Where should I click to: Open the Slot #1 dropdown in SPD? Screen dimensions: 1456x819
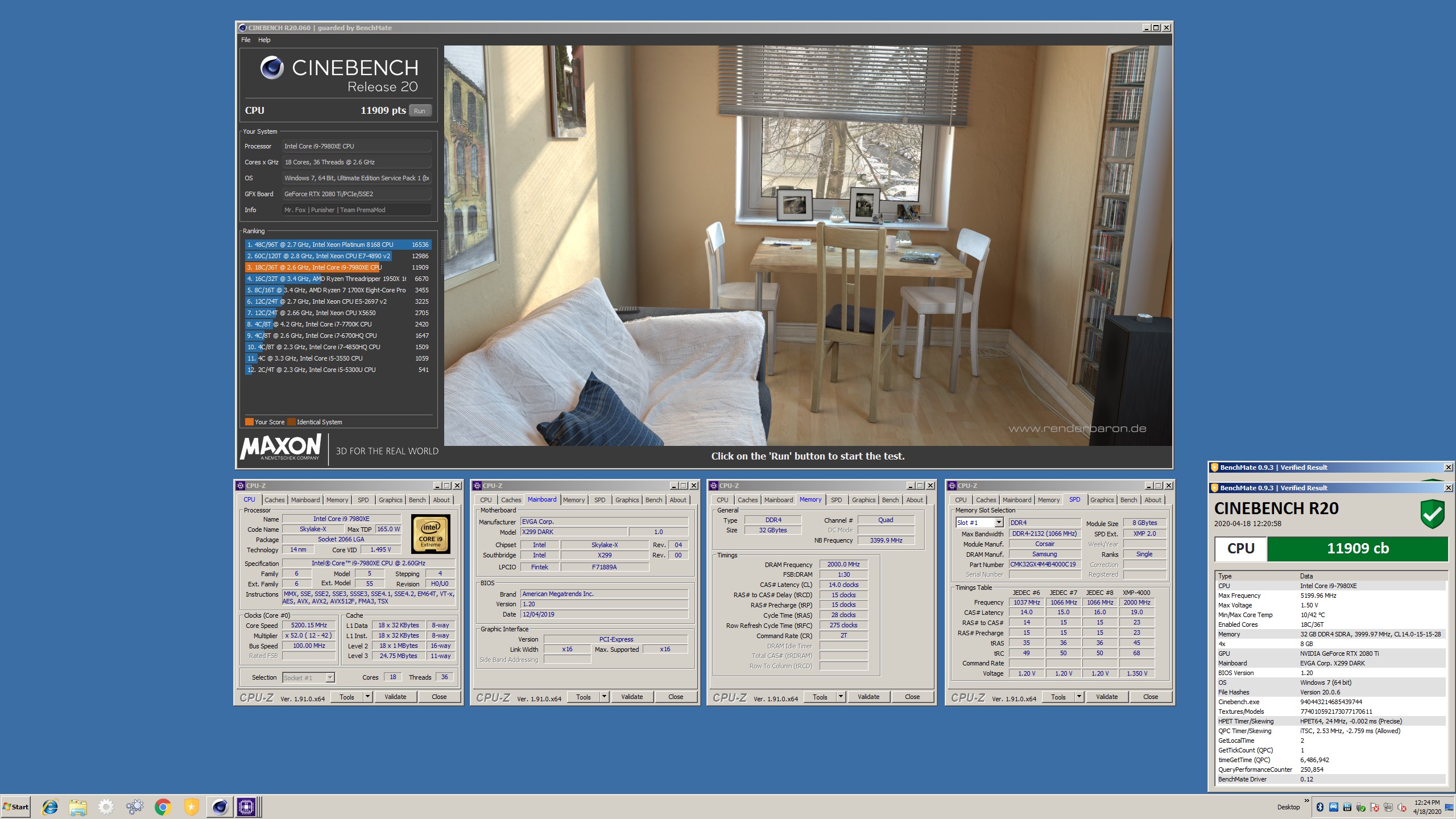pos(998,522)
